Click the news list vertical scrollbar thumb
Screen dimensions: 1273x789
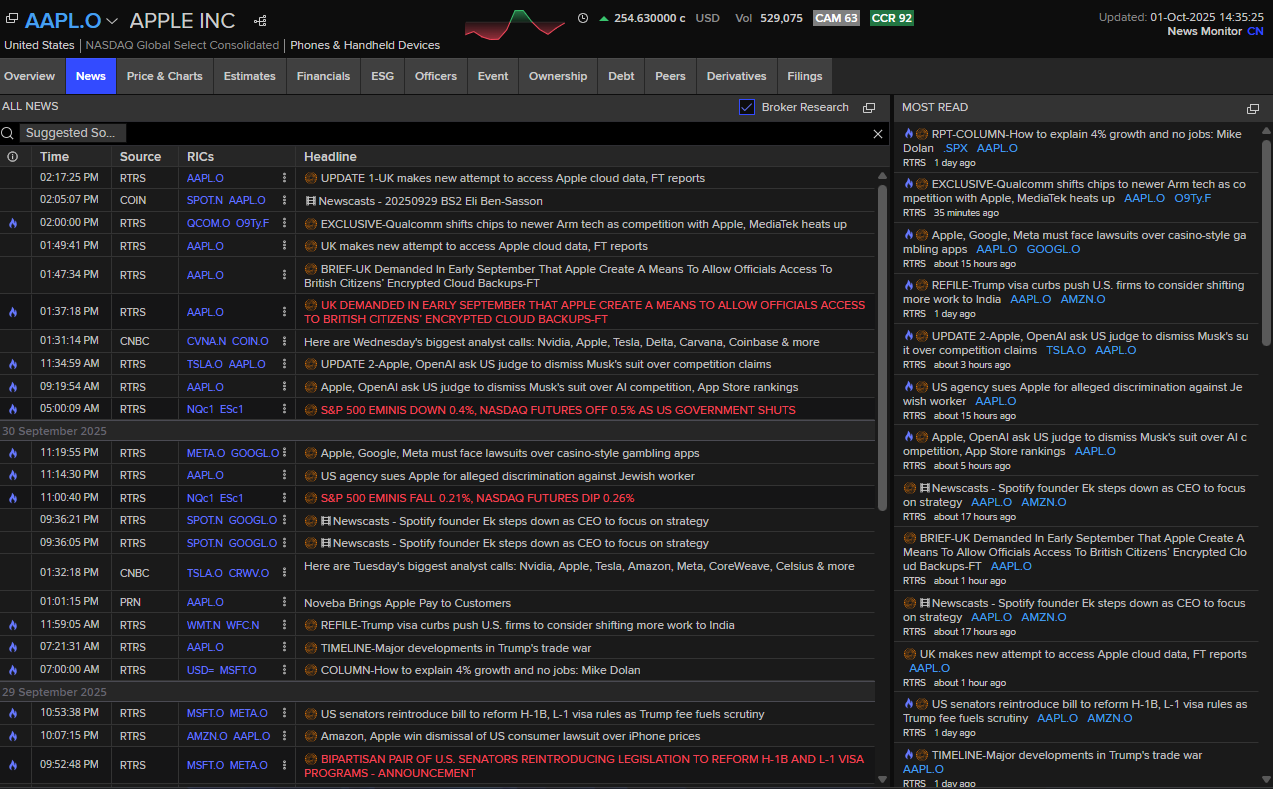882,346
